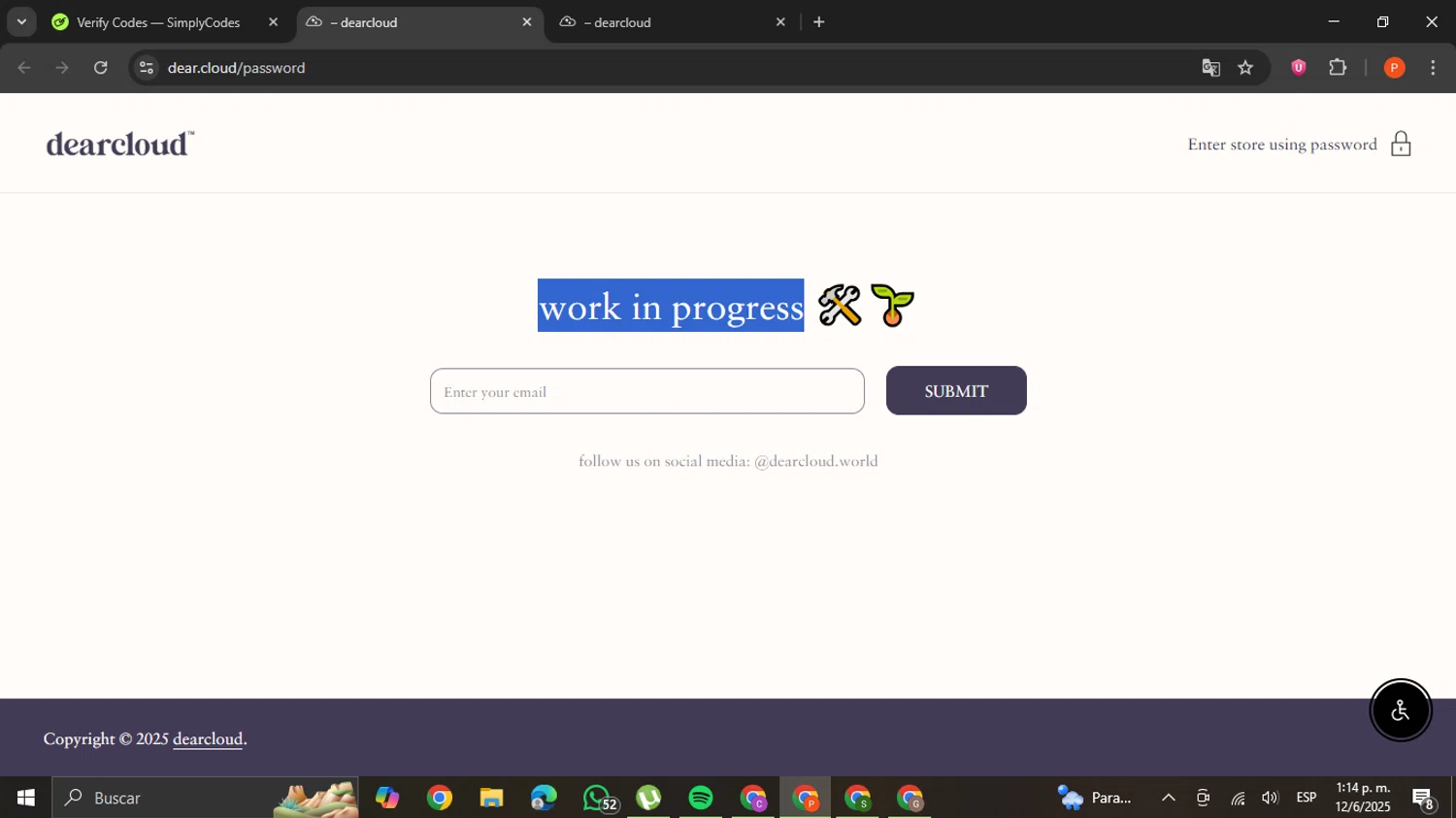This screenshot has height=818, width=1456.
Task: Open uTorrent from the taskbar
Action: 648,798
